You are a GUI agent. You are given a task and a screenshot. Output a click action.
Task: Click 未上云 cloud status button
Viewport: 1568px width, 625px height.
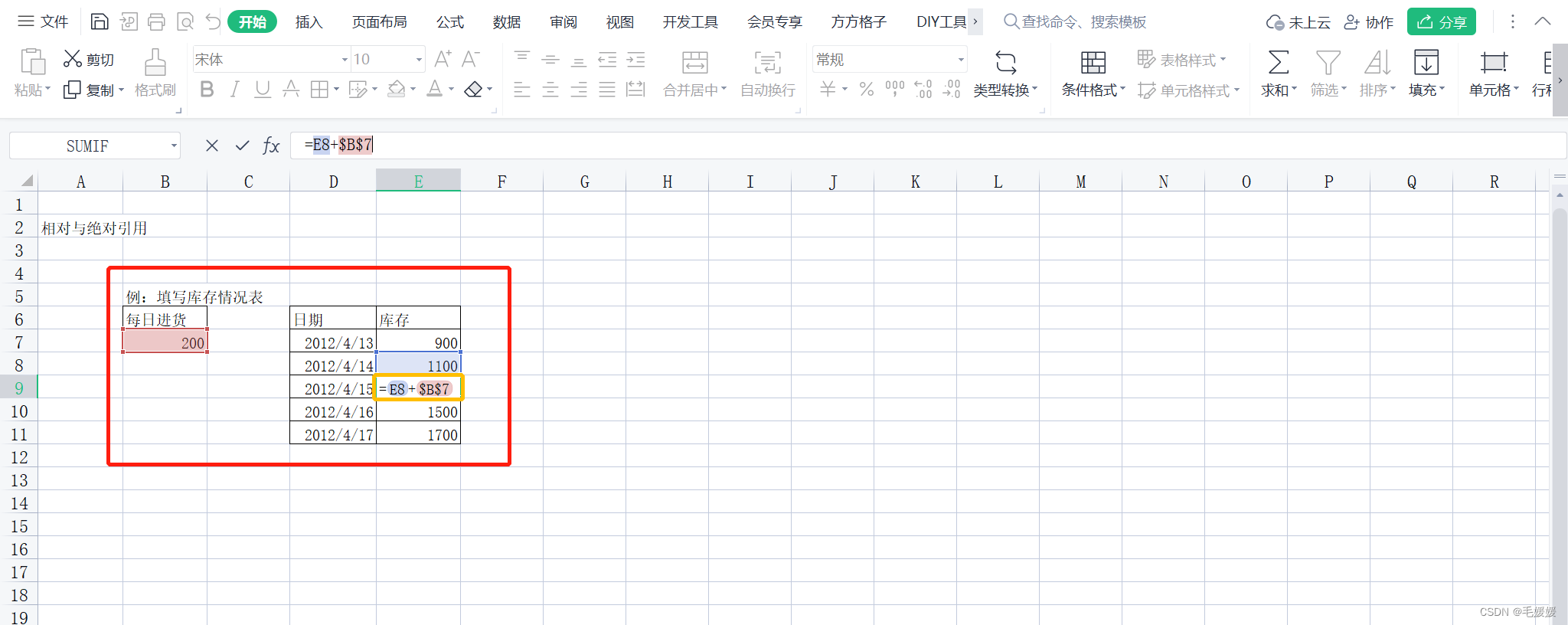(1298, 22)
